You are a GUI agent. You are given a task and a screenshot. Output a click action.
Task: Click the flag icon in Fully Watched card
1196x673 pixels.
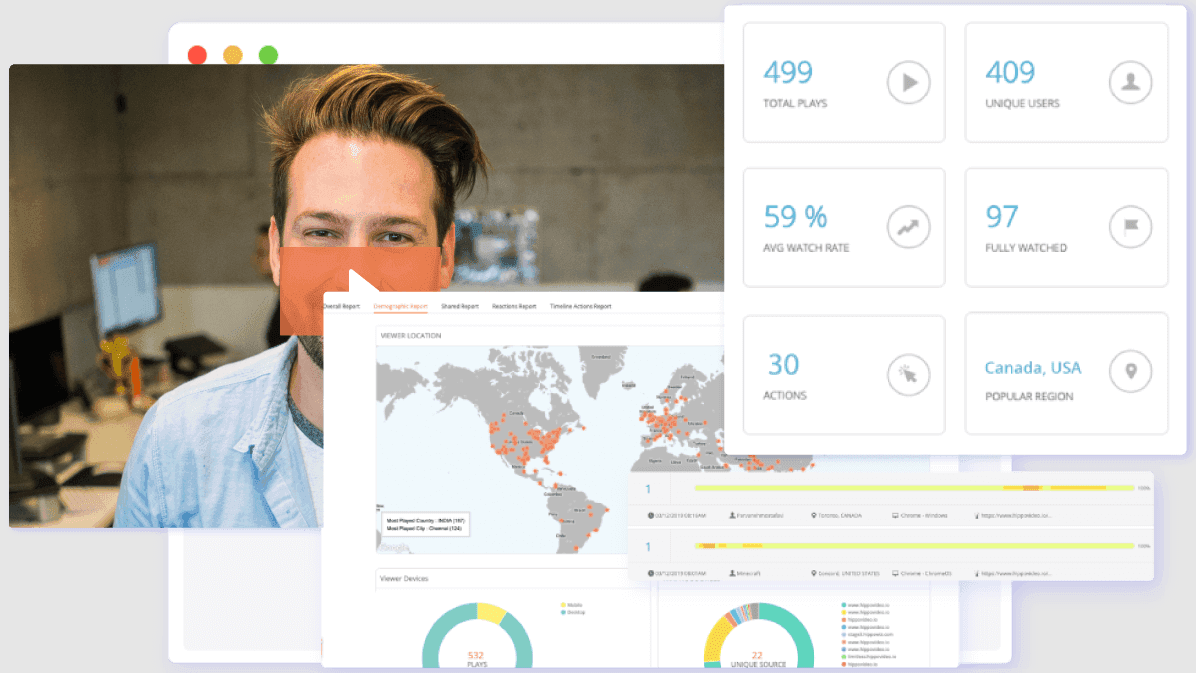pyautogui.click(x=1130, y=228)
